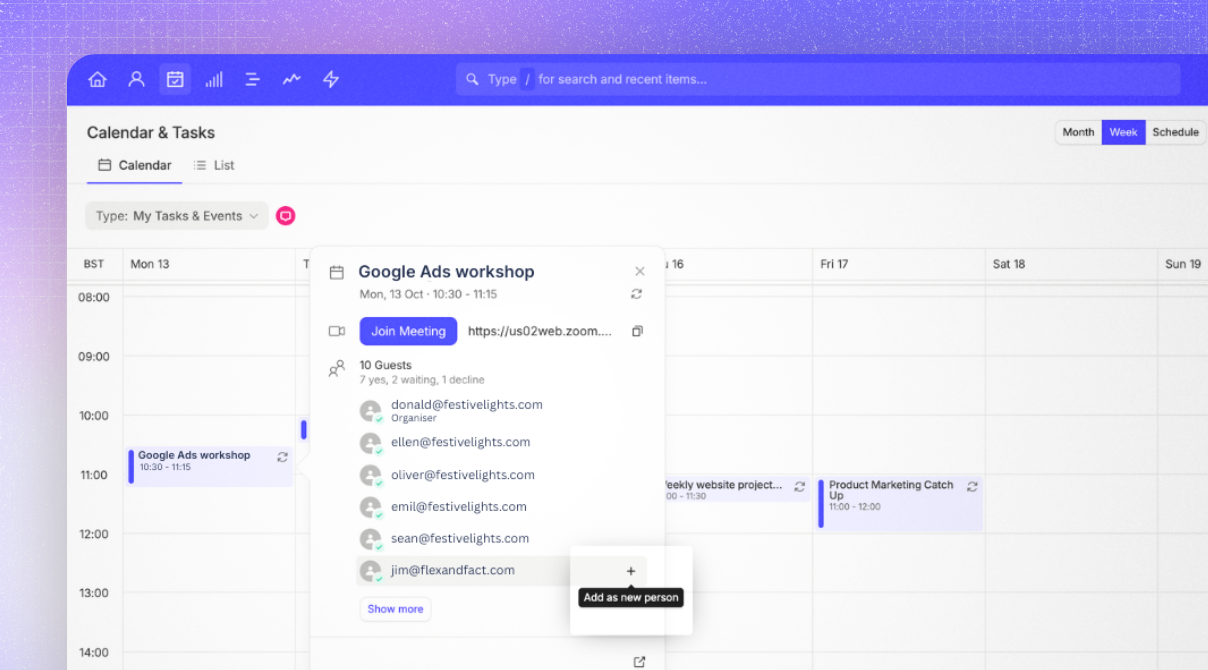The image size is (1208, 670).
Task: Switch to Month view
Action: tap(1078, 132)
